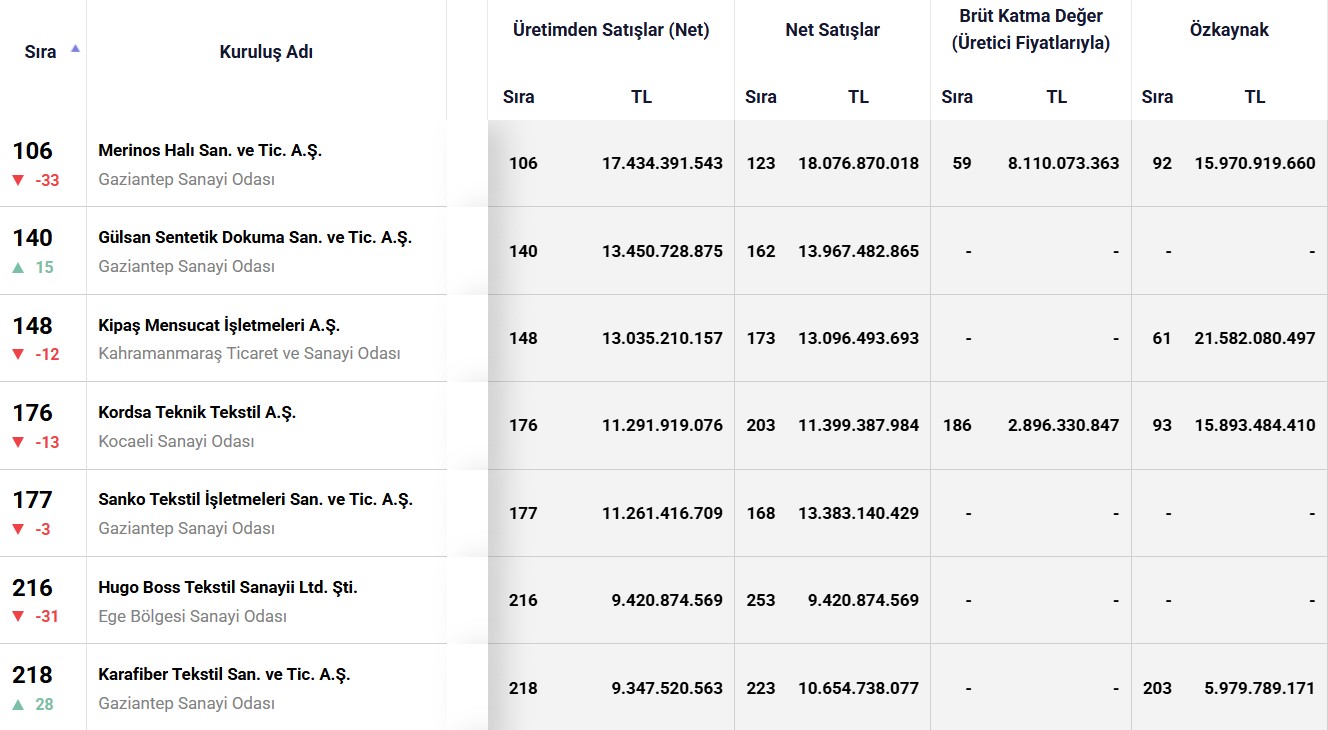Click green up arrow under rank 140
The width and height of the screenshot is (1328, 730).
coord(18,267)
